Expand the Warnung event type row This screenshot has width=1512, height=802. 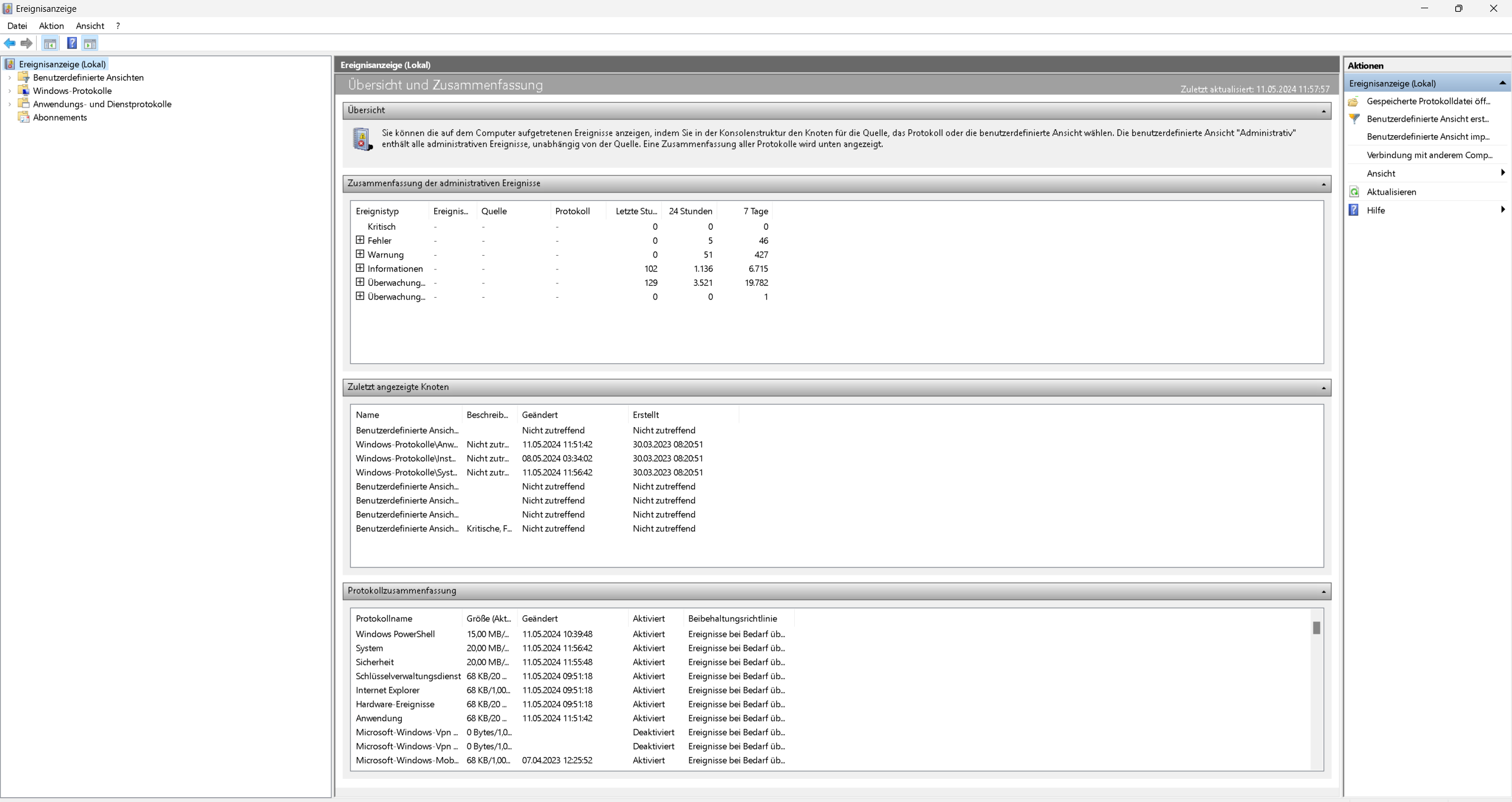[x=360, y=254]
